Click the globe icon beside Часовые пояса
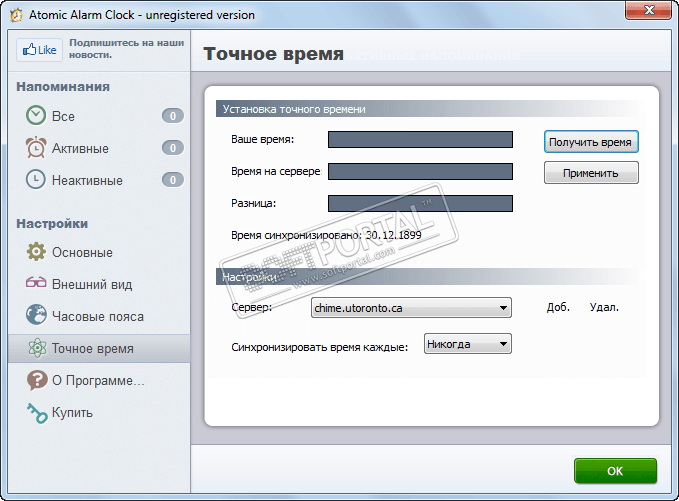The image size is (679, 501). 36,315
